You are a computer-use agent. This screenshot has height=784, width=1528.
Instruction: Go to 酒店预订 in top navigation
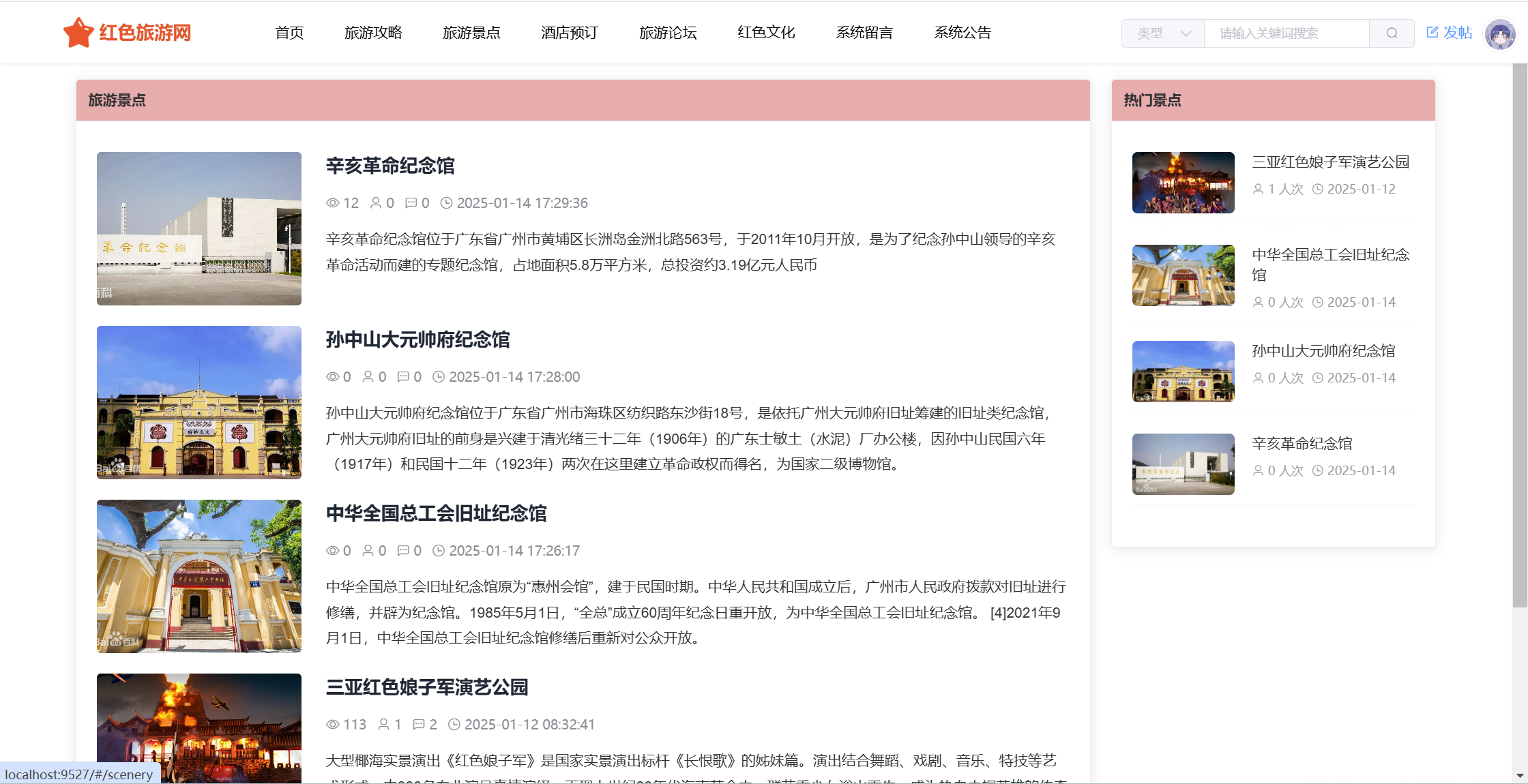570,33
